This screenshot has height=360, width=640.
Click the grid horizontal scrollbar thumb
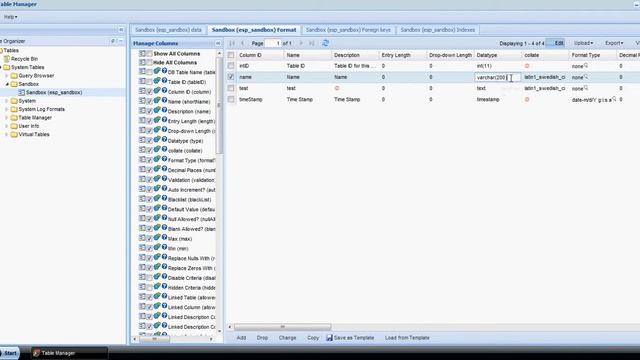pyautogui.click(x=282, y=327)
